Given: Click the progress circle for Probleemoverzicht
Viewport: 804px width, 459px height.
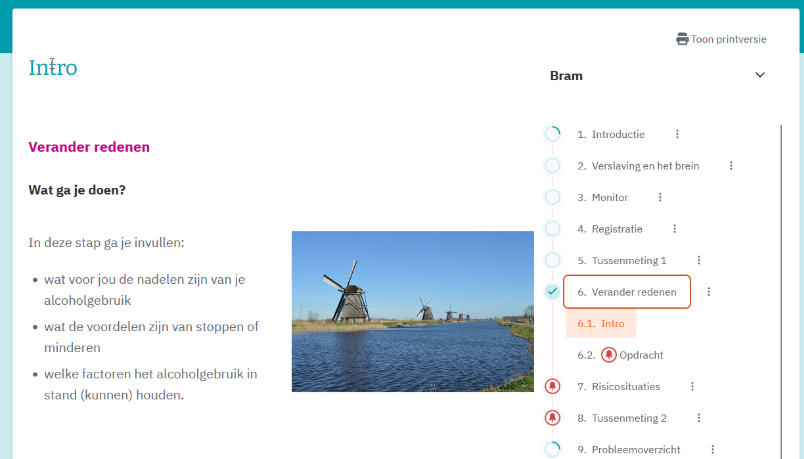Looking at the screenshot, I should point(552,449).
